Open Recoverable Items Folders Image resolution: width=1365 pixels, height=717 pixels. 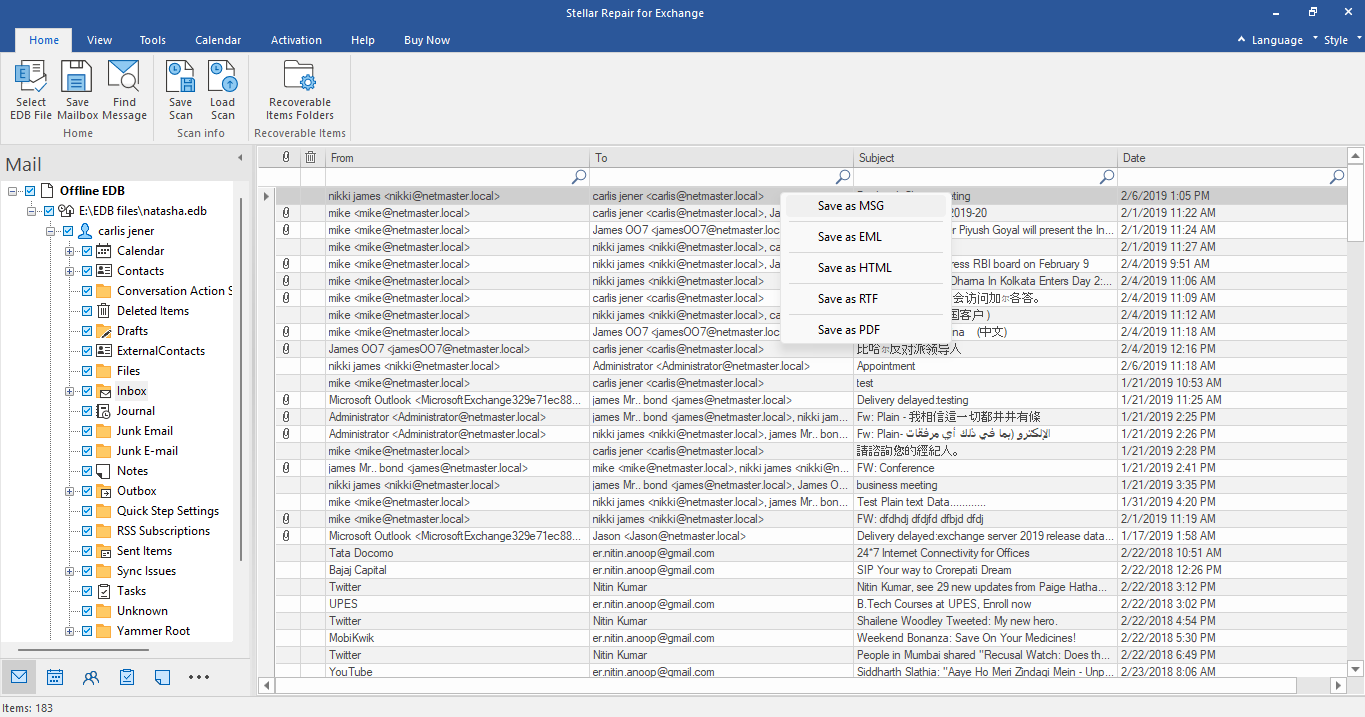click(x=300, y=90)
